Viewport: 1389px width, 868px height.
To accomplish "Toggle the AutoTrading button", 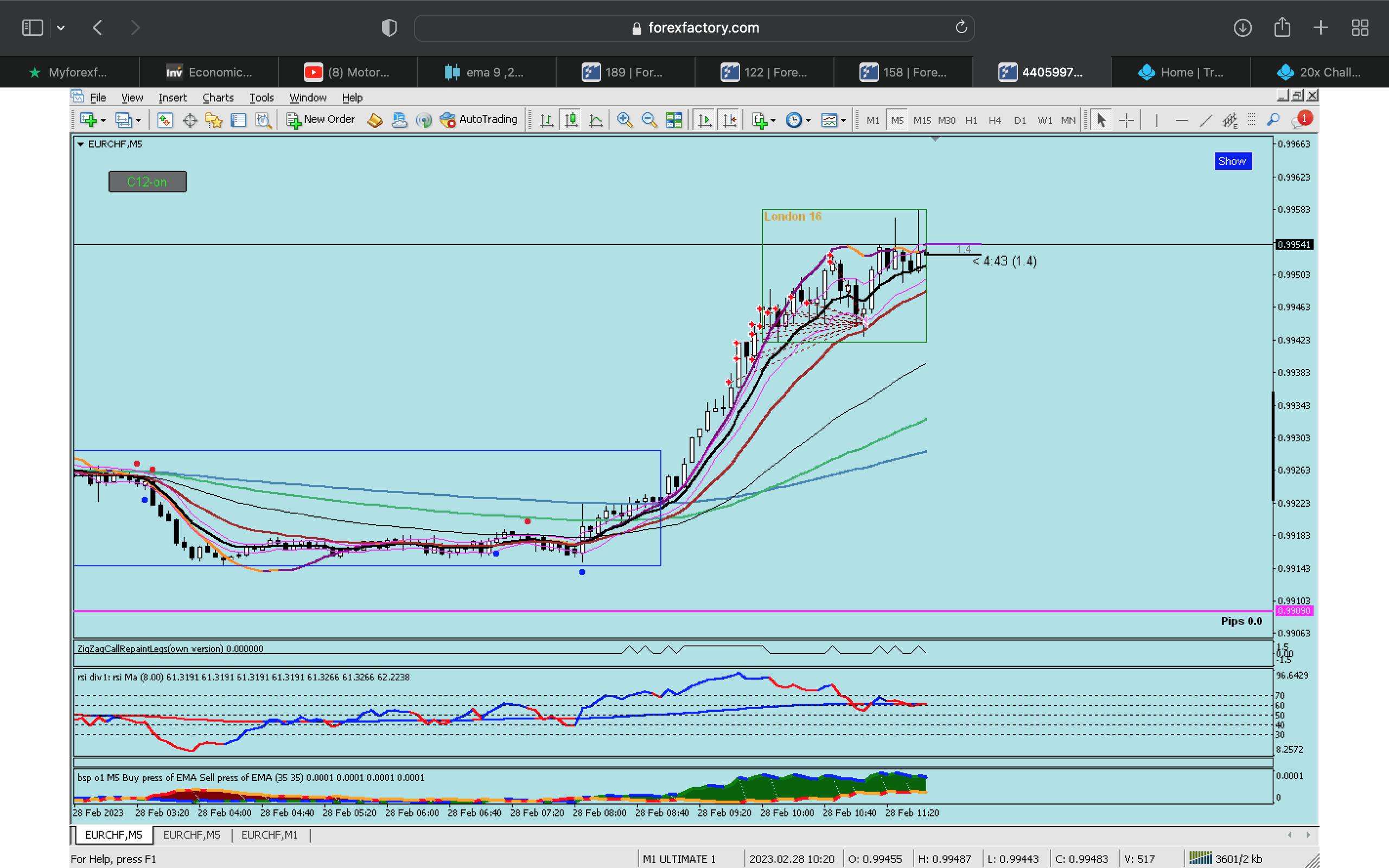I will 478,119.
